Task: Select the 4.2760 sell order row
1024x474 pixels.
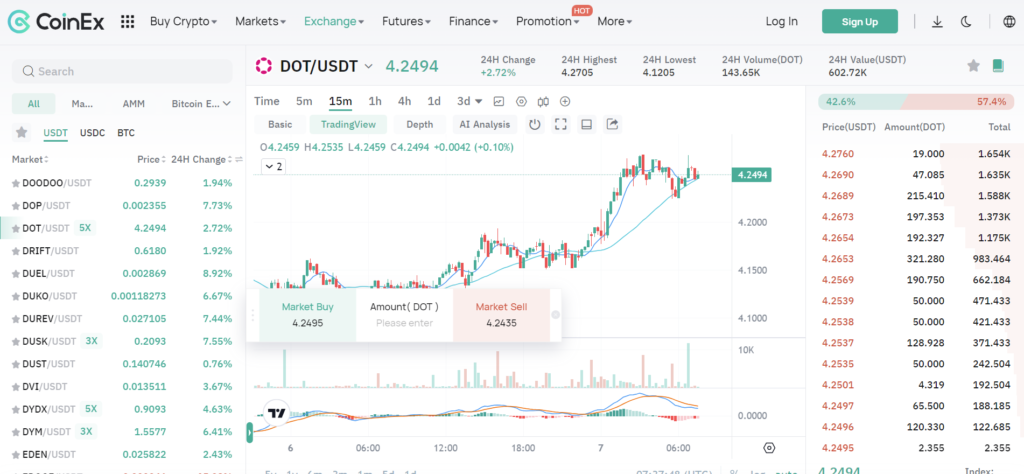Action: pyautogui.click(x=916, y=154)
